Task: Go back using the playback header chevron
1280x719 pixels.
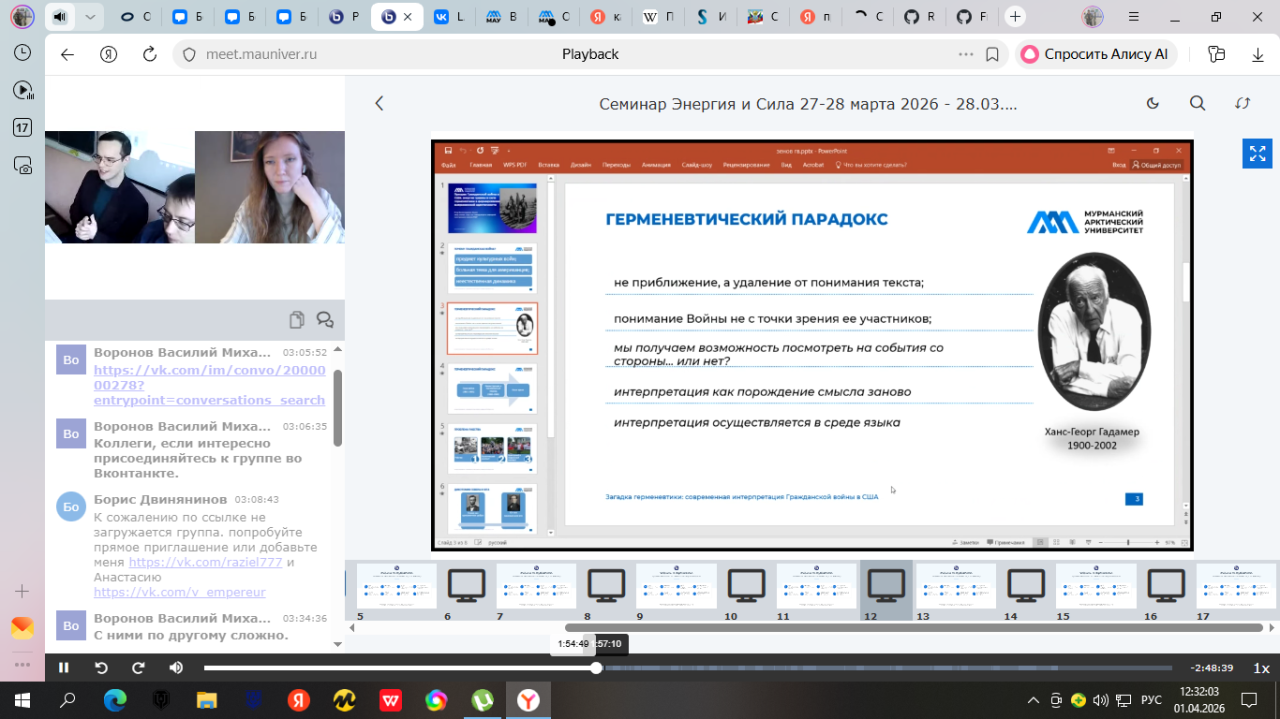Action: tap(379, 103)
